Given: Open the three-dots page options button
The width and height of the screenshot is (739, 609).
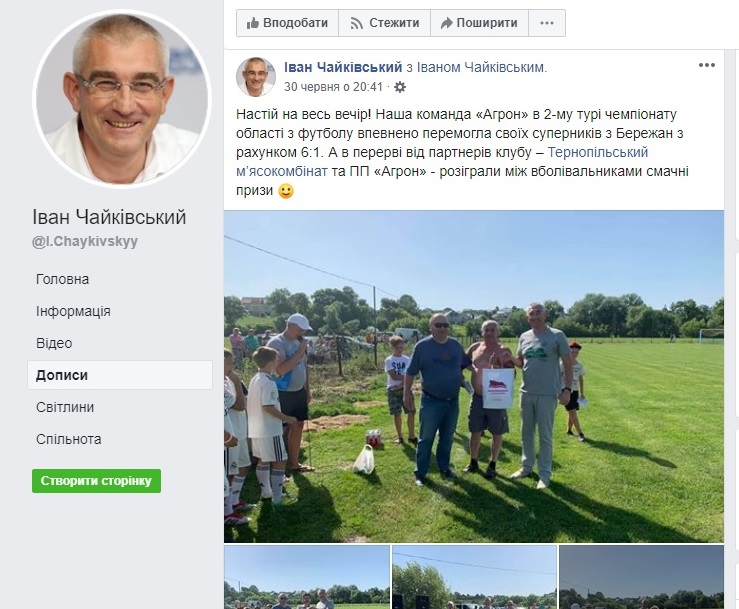Looking at the screenshot, I should pyautogui.click(x=547, y=23).
